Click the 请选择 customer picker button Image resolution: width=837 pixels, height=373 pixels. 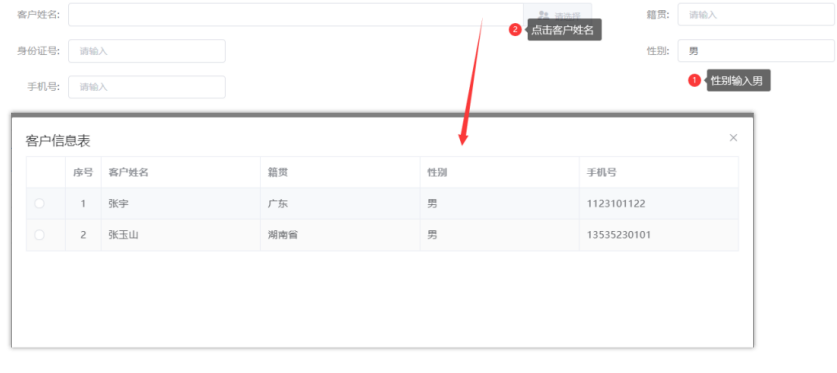point(557,14)
